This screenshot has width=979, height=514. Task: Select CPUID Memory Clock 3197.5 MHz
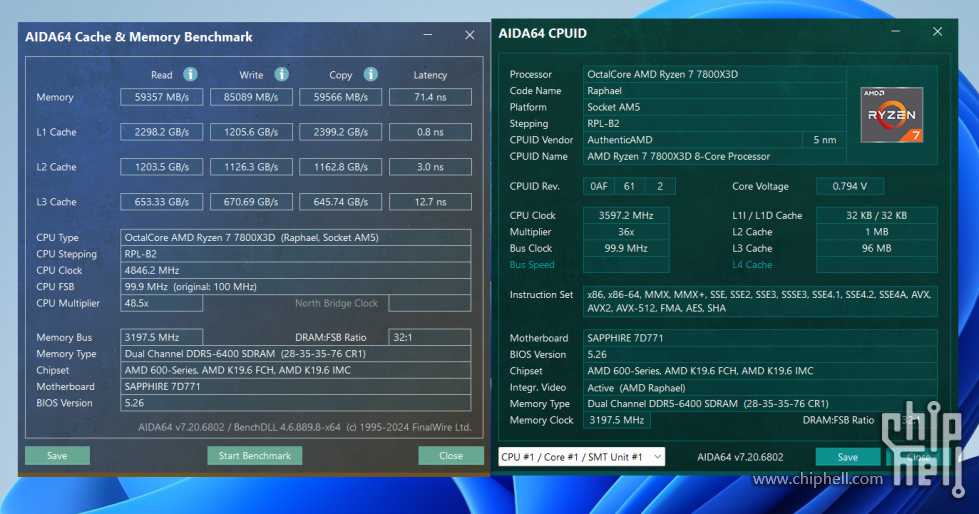click(617, 420)
